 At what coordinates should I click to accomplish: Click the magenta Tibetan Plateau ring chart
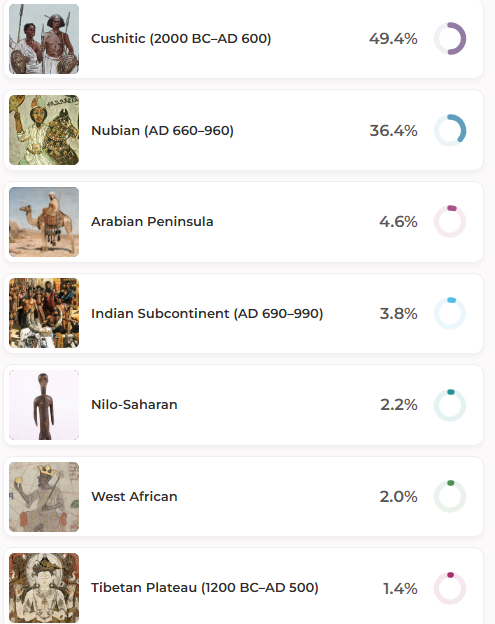tap(450, 588)
